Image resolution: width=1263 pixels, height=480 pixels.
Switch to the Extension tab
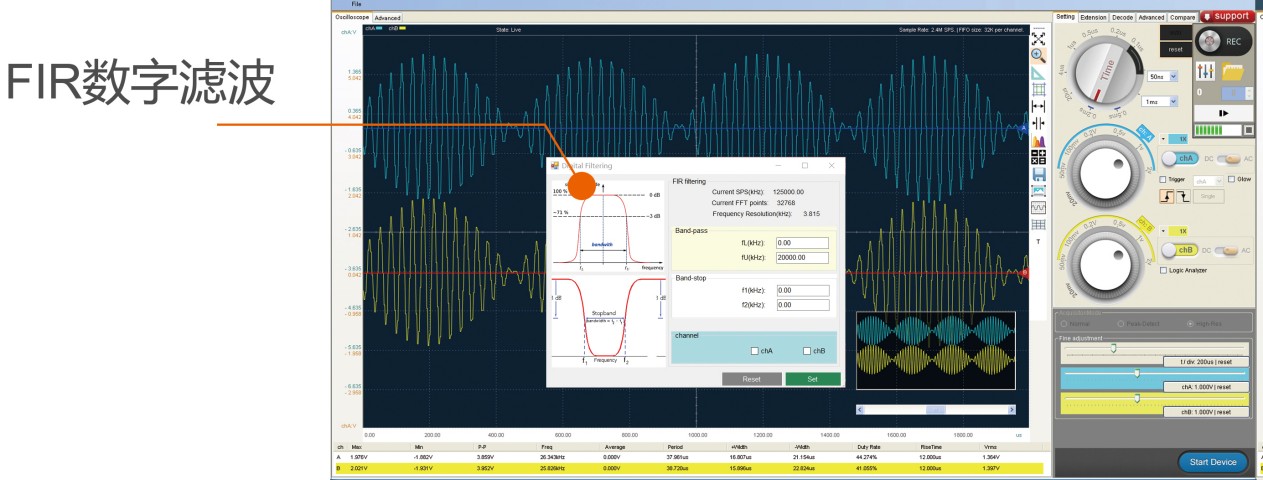[x=1093, y=17]
